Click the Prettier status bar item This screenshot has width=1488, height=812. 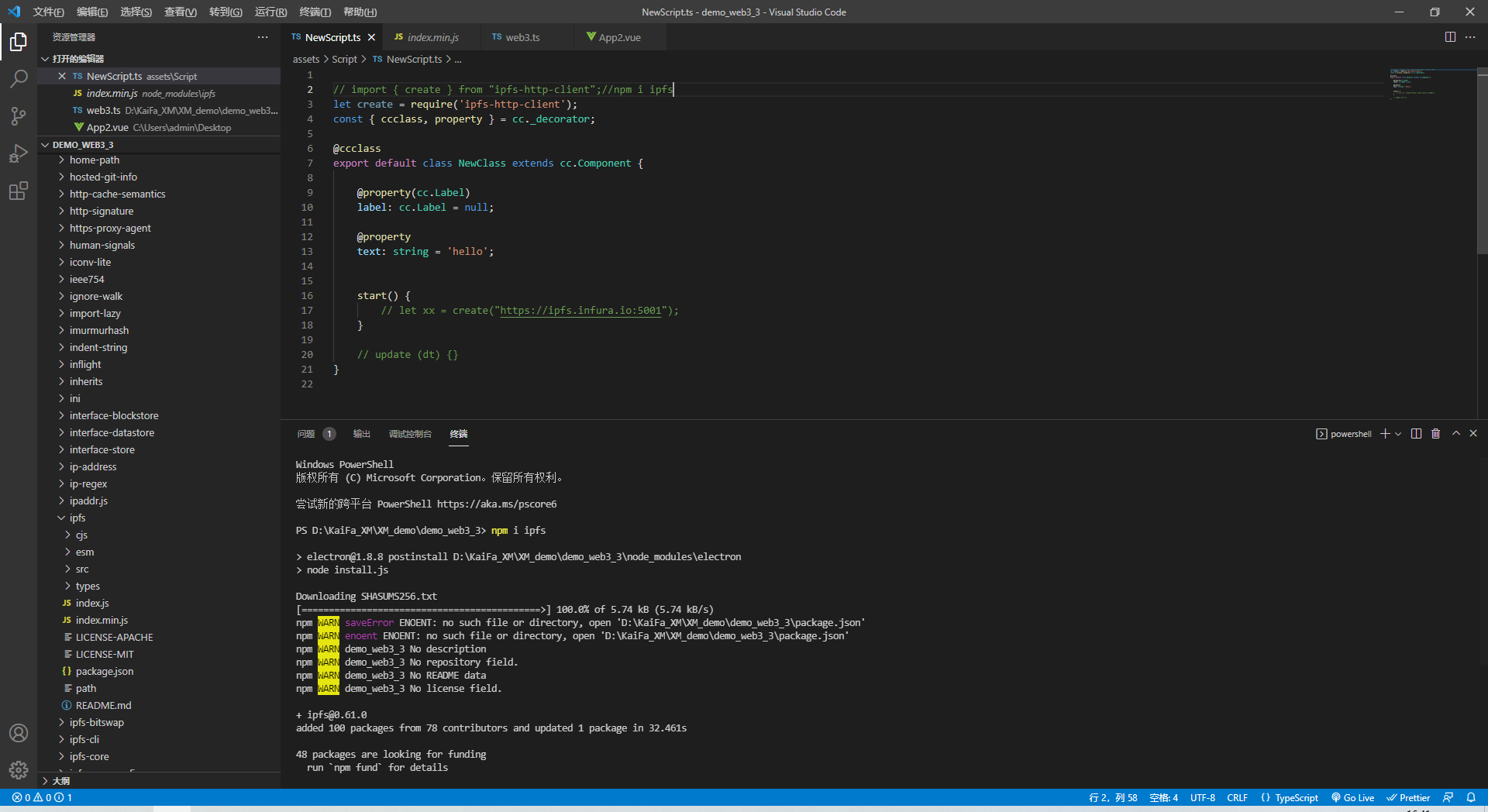tap(1408, 797)
